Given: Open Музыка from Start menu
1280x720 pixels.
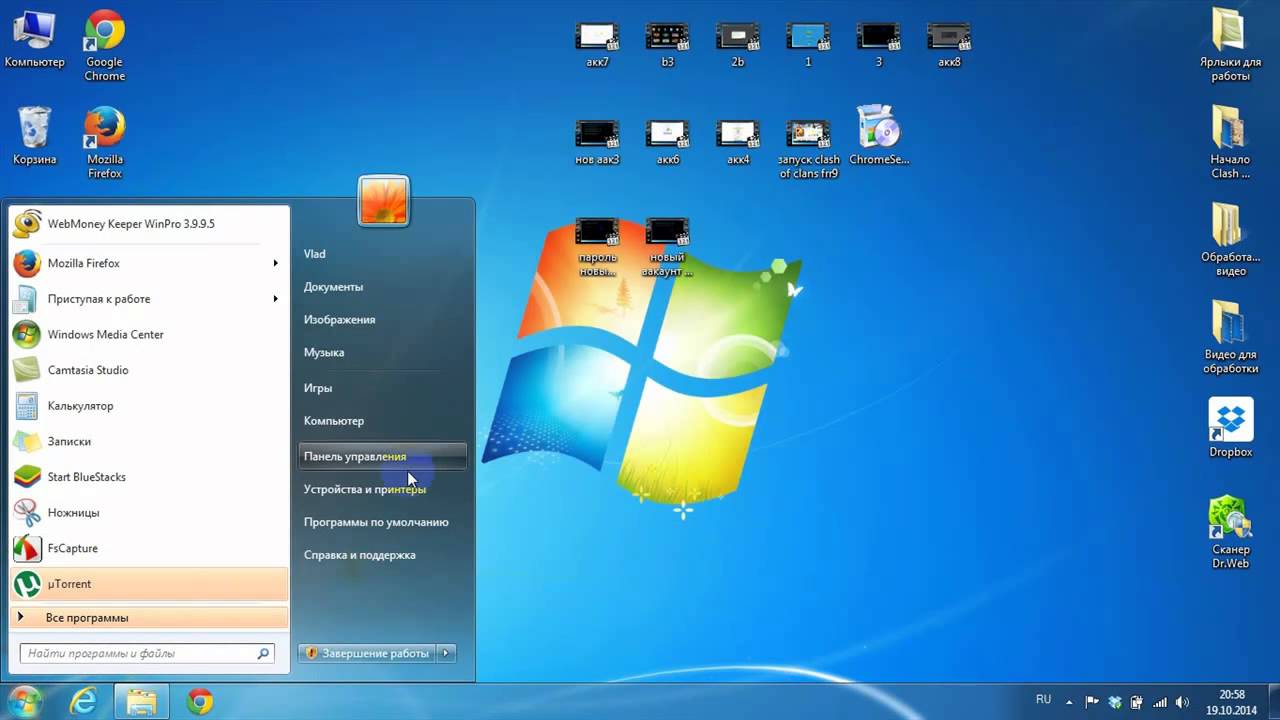Looking at the screenshot, I should click(x=383, y=353).
